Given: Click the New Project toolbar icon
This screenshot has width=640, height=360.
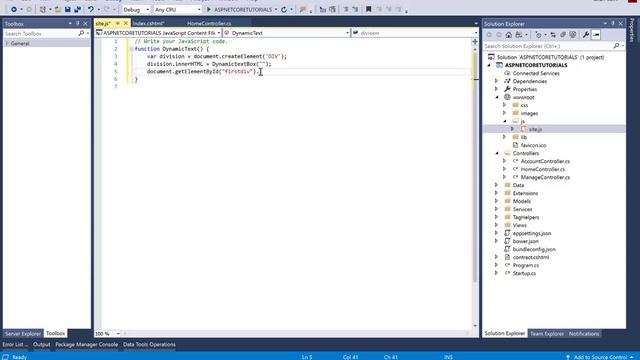Looking at the screenshot, I should [x=42, y=9].
